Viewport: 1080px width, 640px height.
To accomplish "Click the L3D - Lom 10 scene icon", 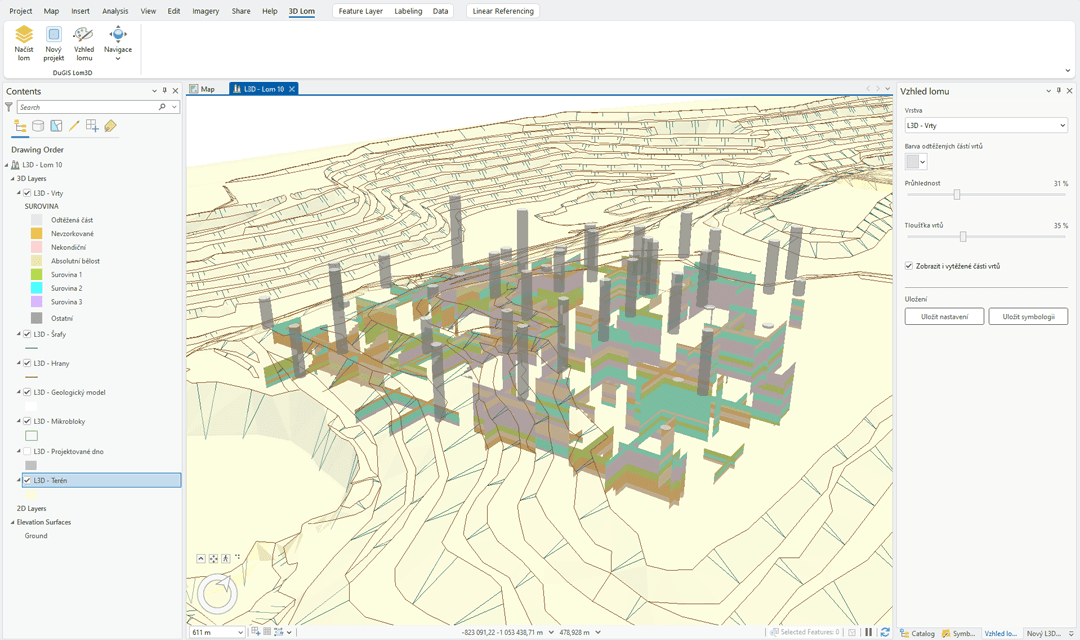I will click(15, 165).
